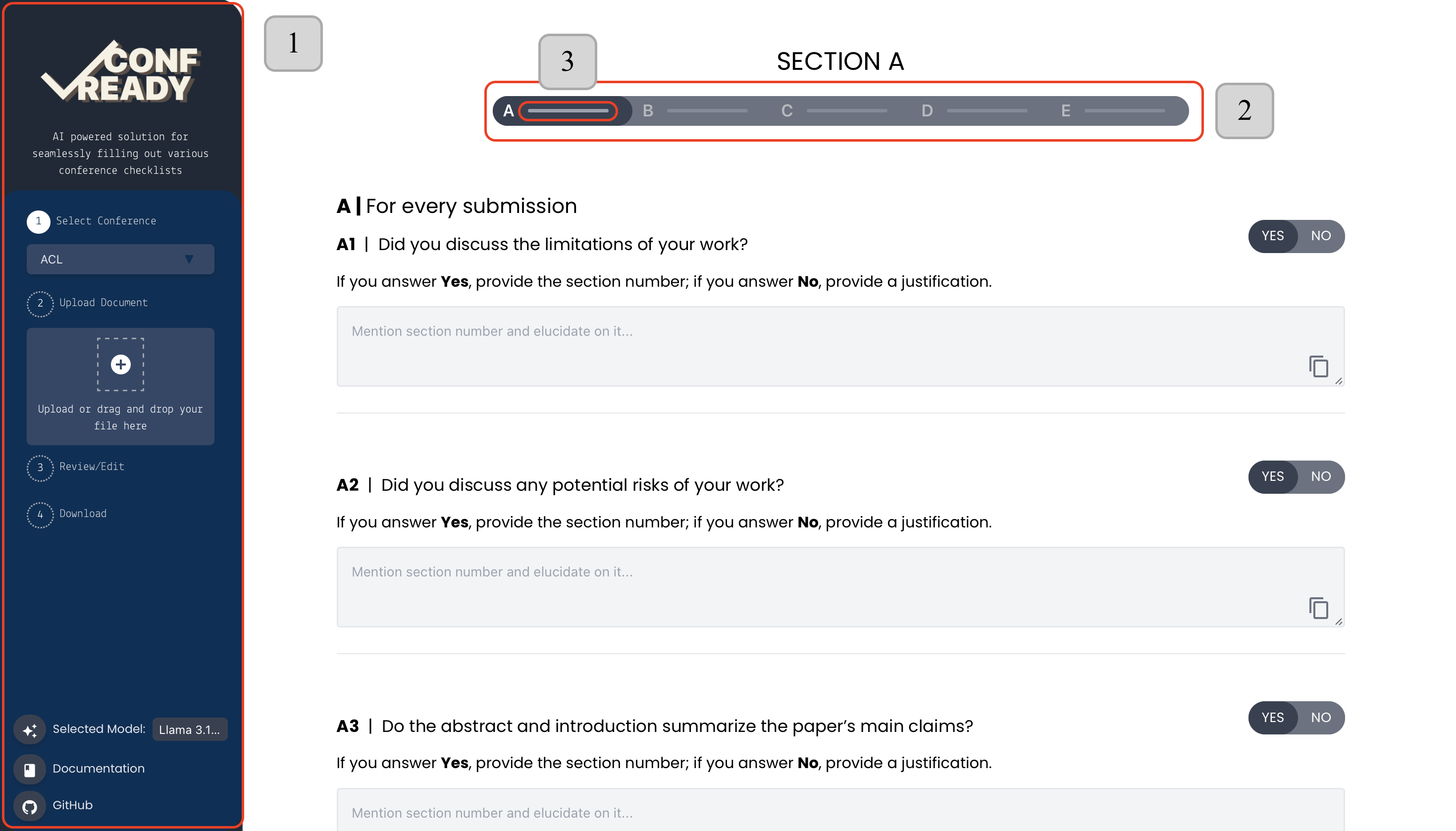Click section E progress bar

pos(1124,111)
